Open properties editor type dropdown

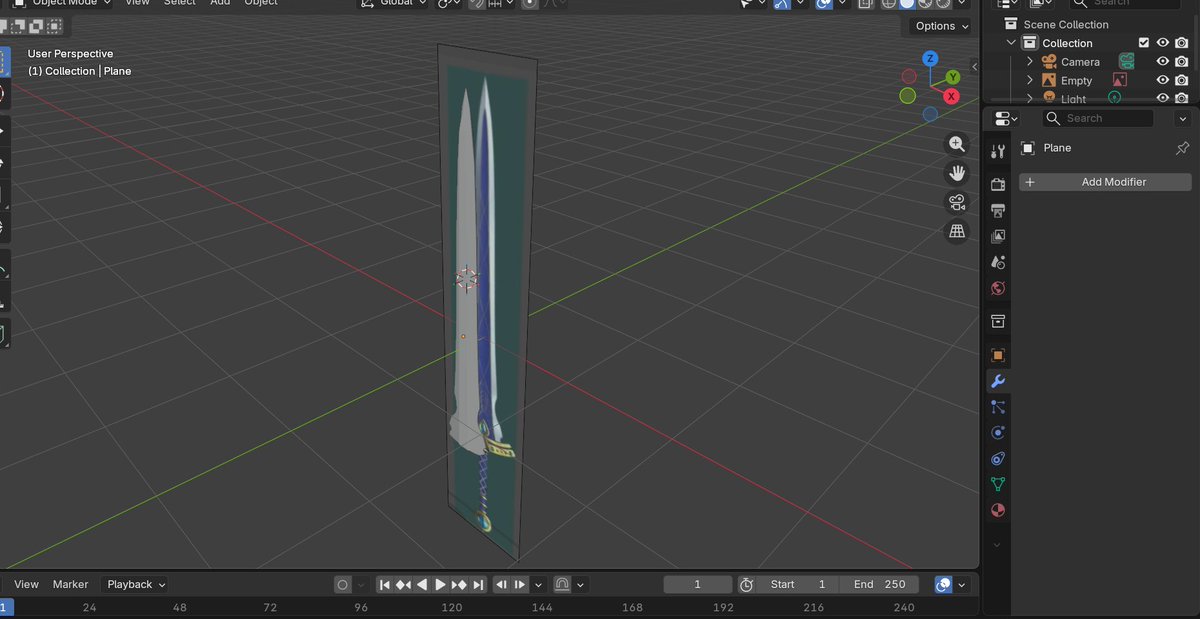click(1006, 118)
